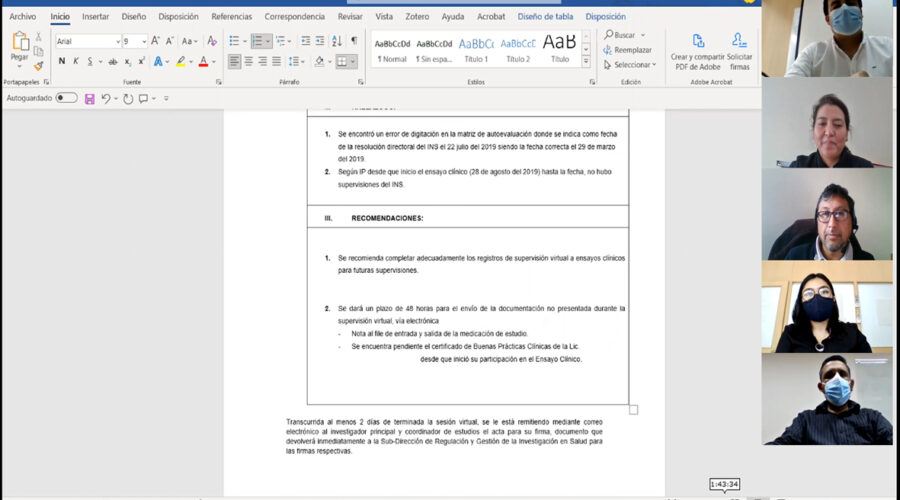Apply the Normal style
Viewport: 900px width, 500px height.
pos(392,50)
